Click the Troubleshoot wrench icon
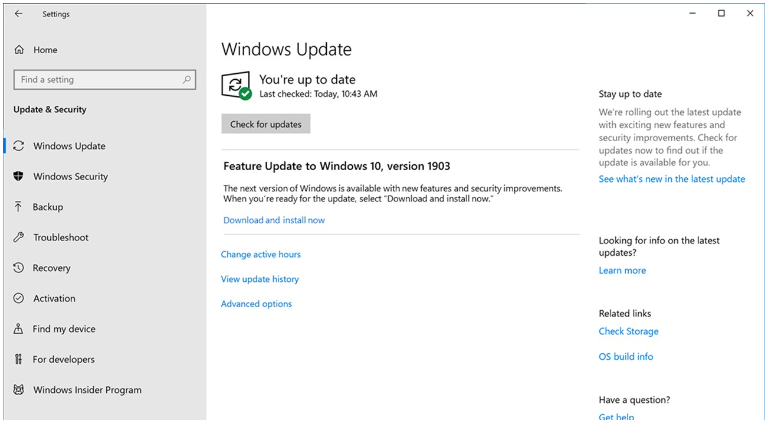 pos(19,237)
